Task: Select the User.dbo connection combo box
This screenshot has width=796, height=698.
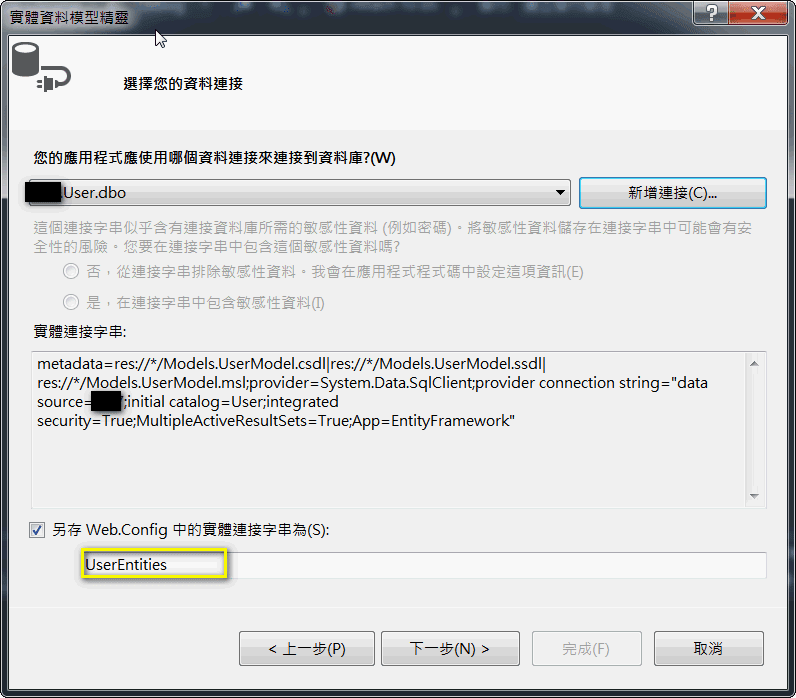Action: point(300,192)
